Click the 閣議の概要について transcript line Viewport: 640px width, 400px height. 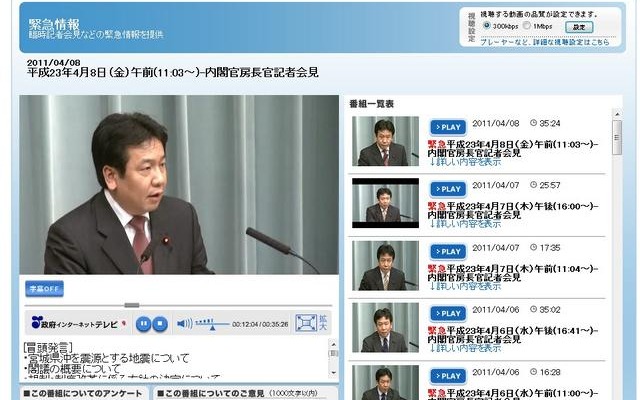point(72,369)
